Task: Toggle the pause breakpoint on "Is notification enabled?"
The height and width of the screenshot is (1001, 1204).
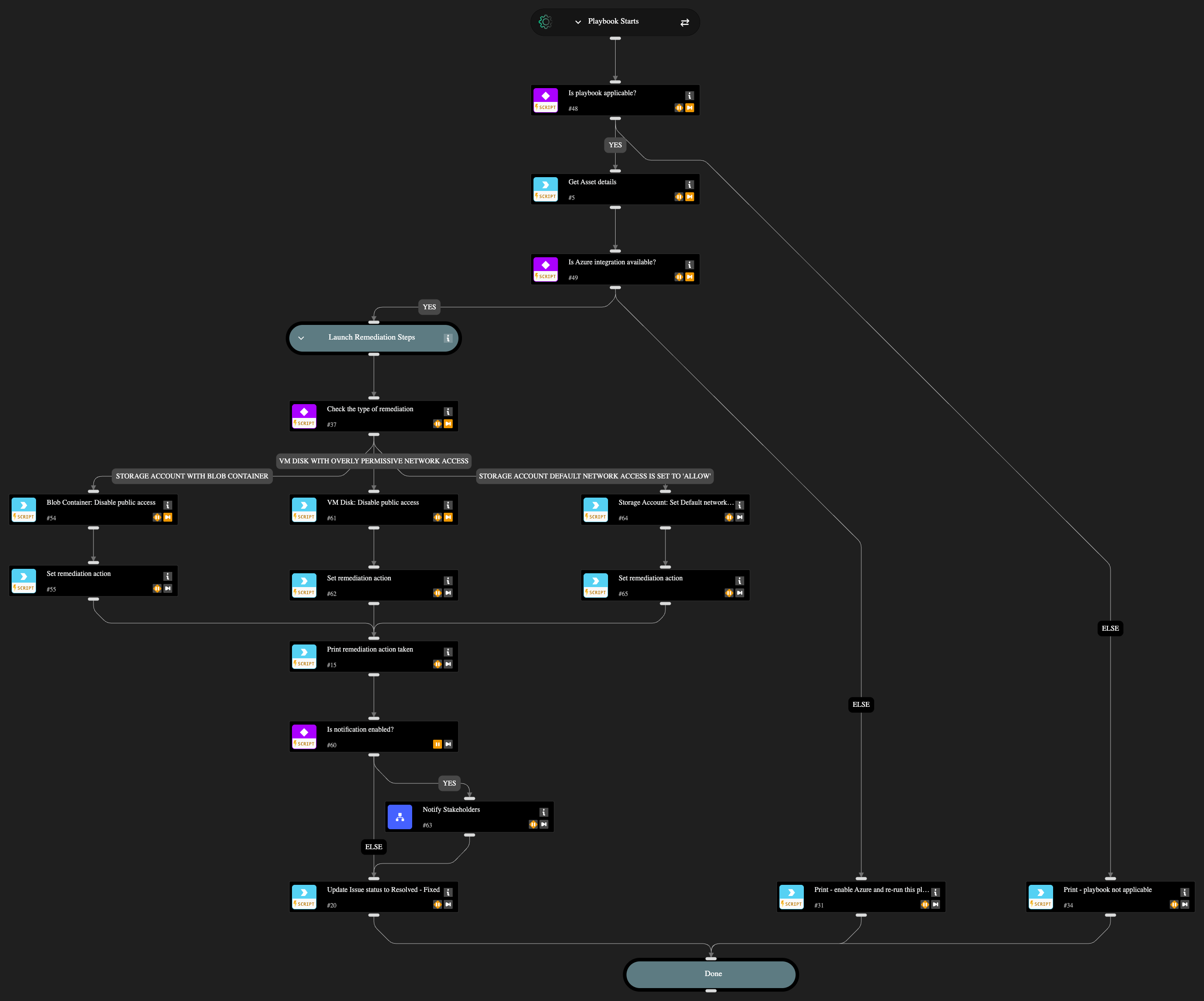Action: point(438,744)
